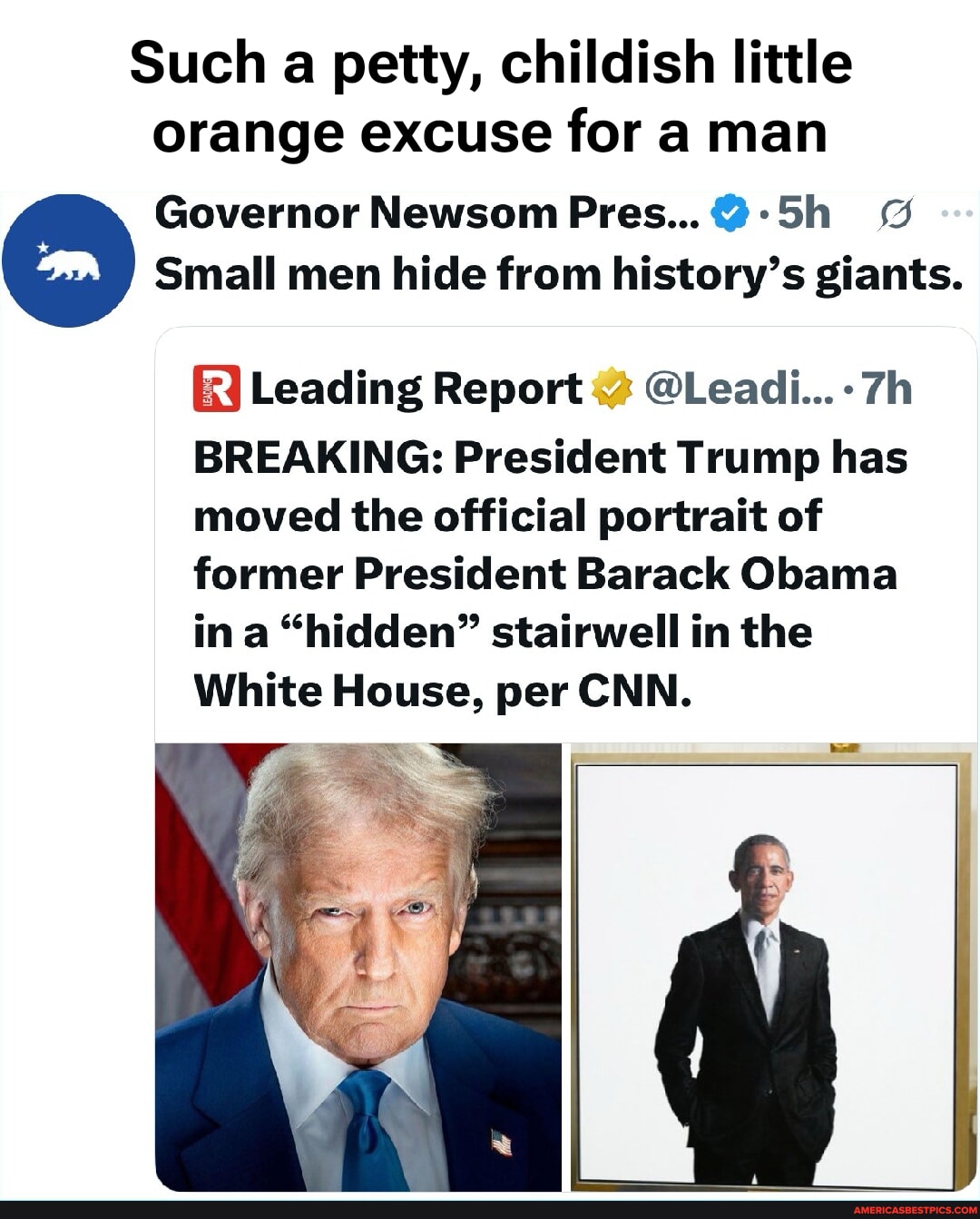Screen dimensions: 980x1219
Task: Open the left photo with flag background
Action: 358,966
